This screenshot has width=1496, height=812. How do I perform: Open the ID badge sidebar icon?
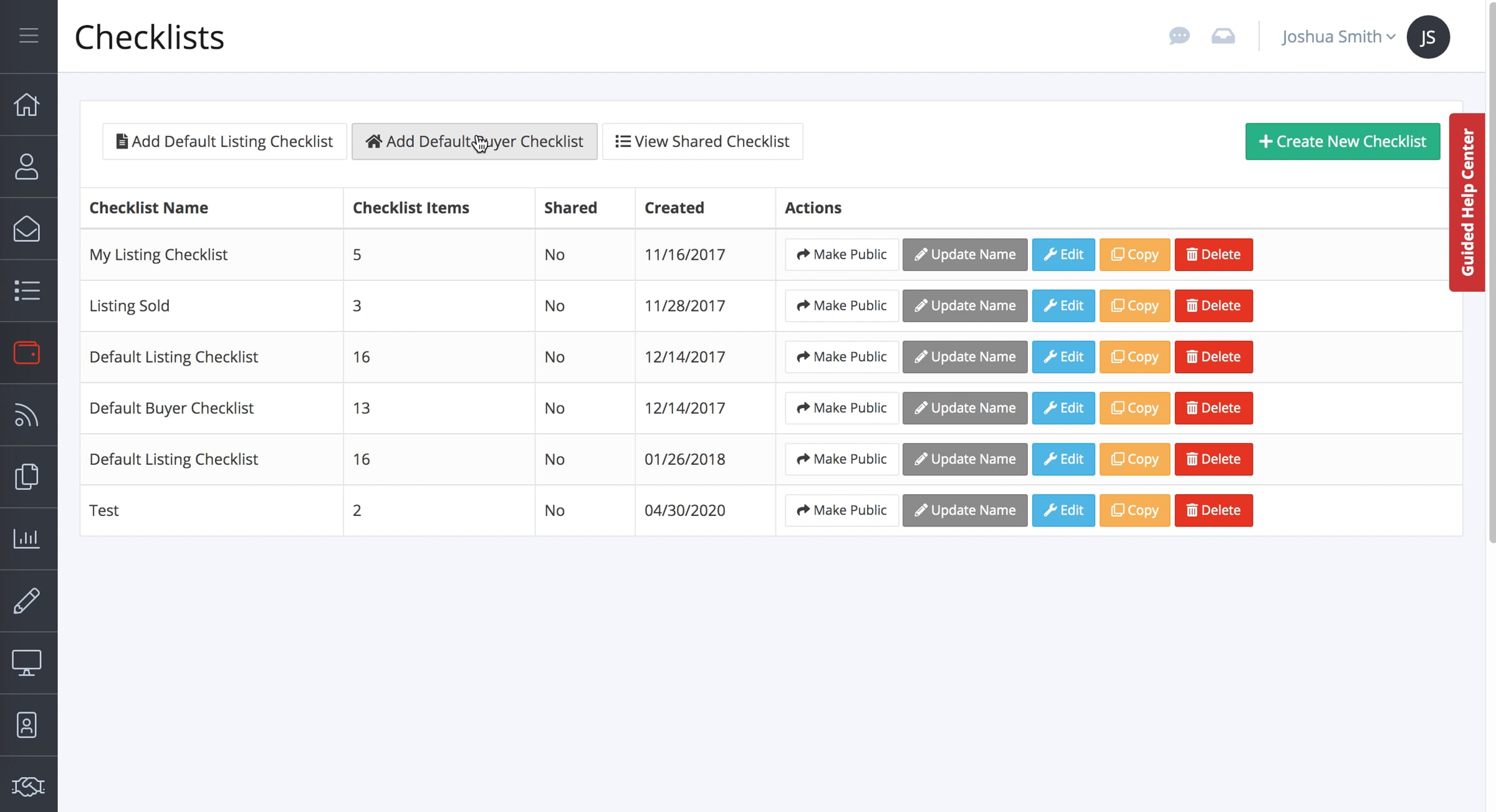pos(27,725)
